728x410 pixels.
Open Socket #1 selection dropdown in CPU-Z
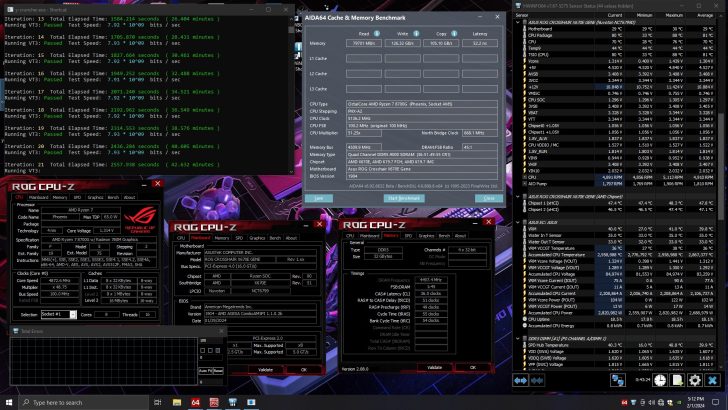(x=73, y=314)
